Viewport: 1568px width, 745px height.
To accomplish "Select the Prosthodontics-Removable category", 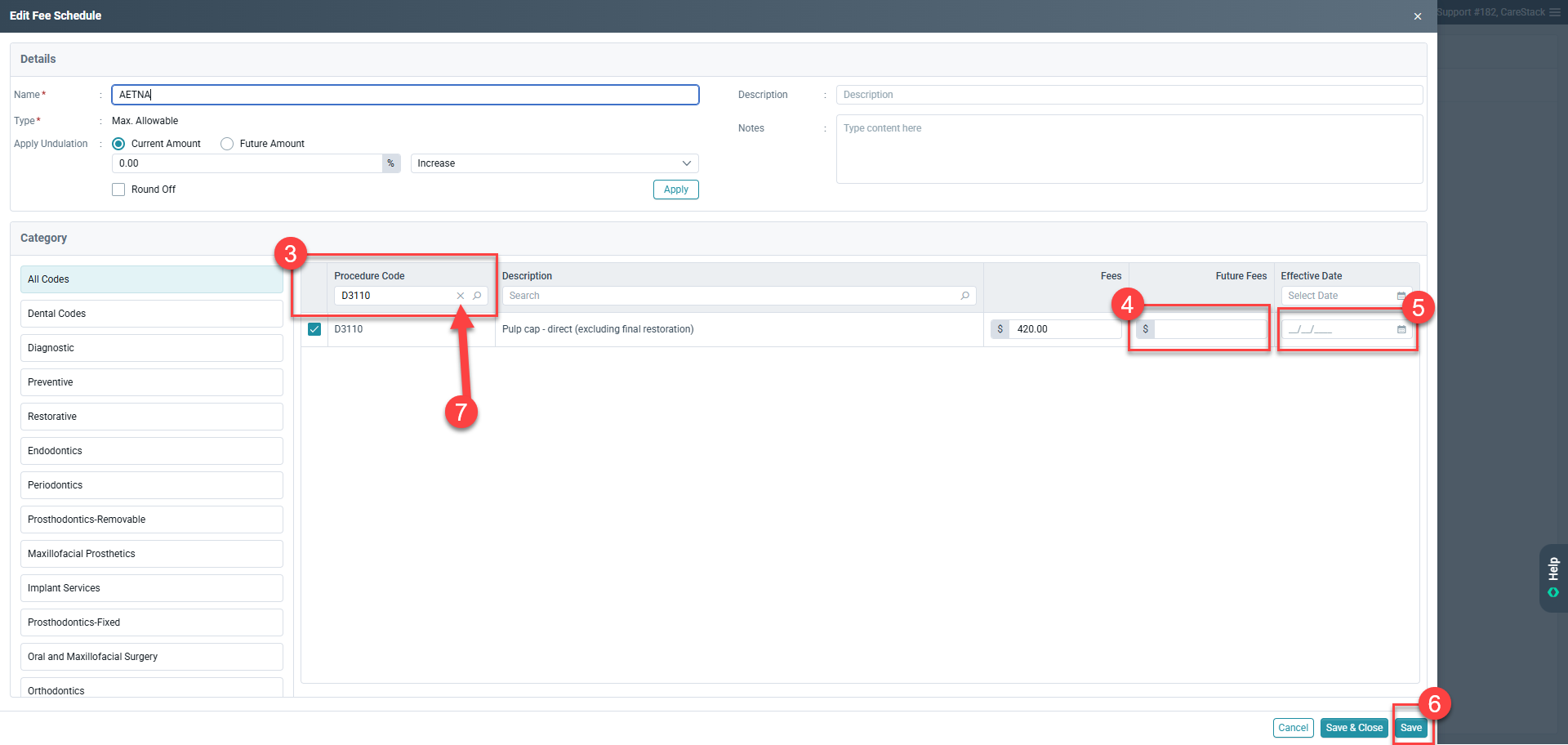I will 152,520.
